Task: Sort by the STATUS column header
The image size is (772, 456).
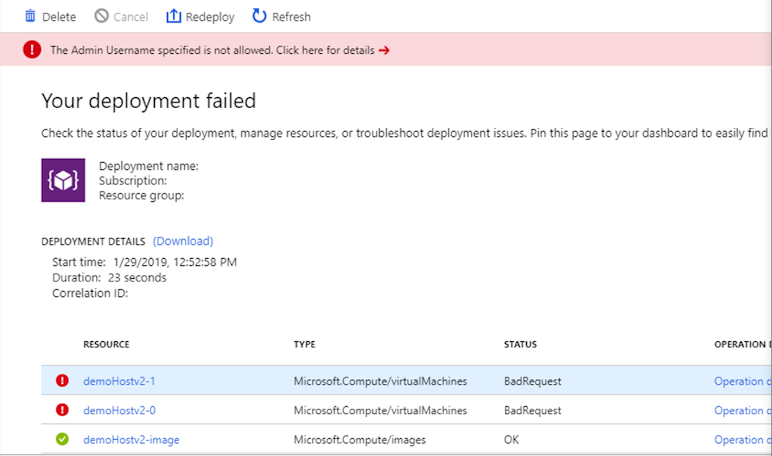Action: (x=520, y=344)
